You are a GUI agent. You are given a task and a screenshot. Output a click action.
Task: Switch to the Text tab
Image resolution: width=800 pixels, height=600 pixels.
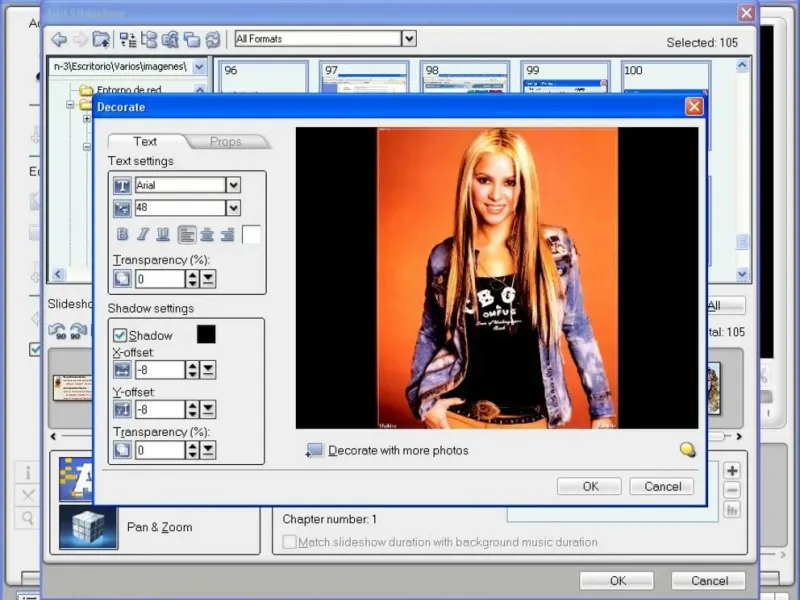[x=145, y=141]
